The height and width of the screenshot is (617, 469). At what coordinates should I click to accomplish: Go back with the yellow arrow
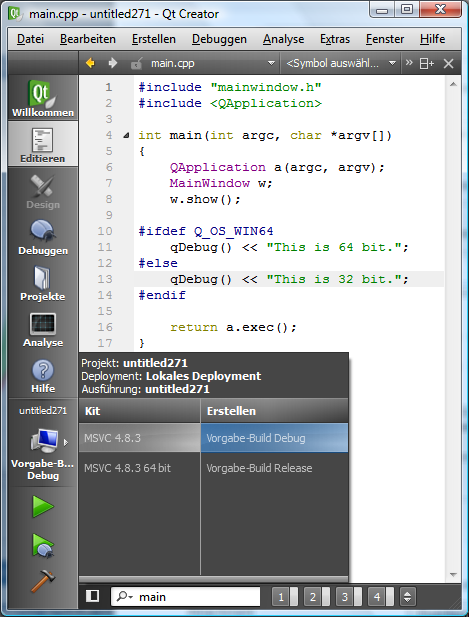point(90,63)
